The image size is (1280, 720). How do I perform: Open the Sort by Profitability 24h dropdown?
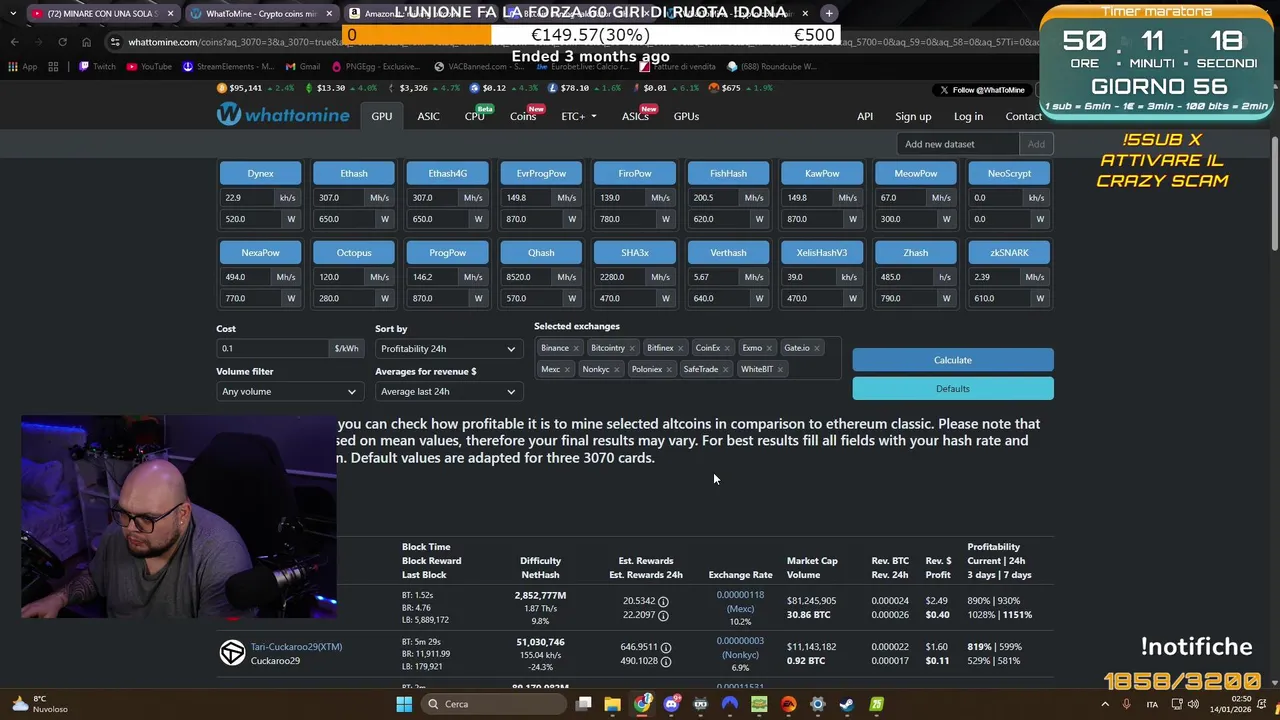click(447, 349)
